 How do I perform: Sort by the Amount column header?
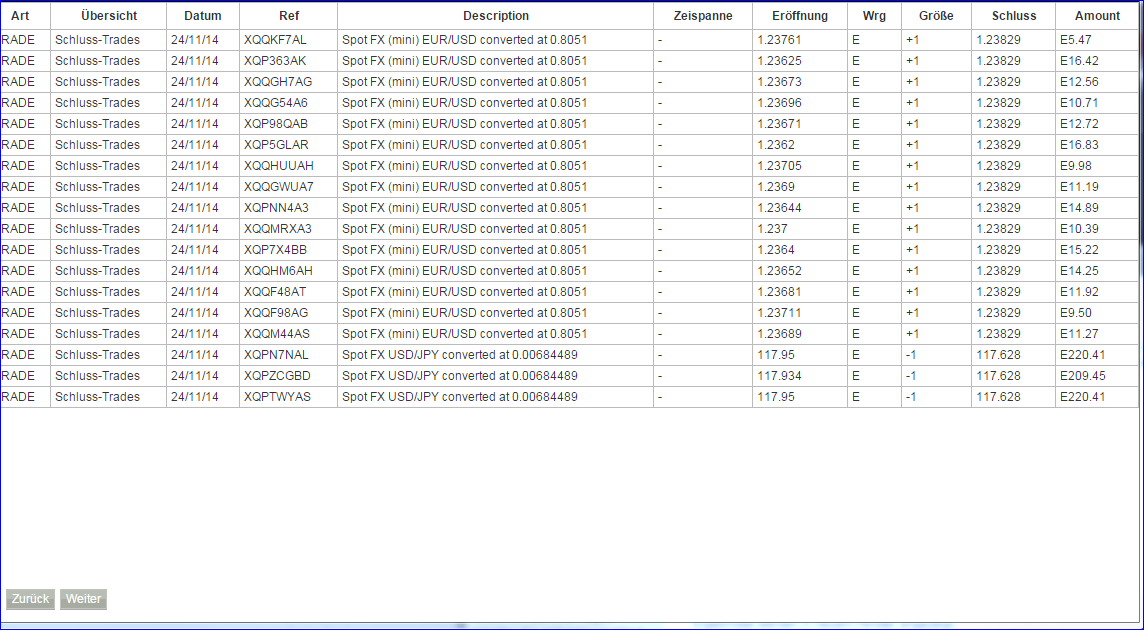[1097, 16]
